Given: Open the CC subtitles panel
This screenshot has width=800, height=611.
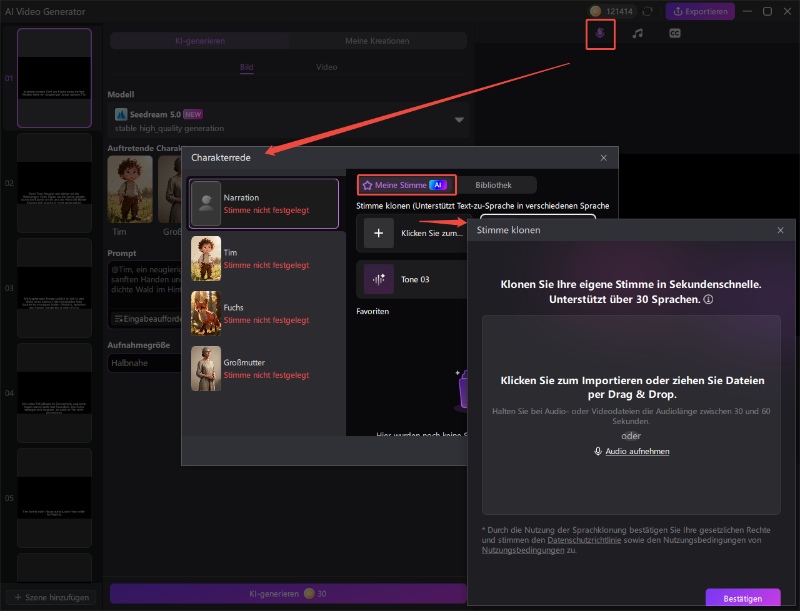Looking at the screenshot, I should tap(675, 34).
